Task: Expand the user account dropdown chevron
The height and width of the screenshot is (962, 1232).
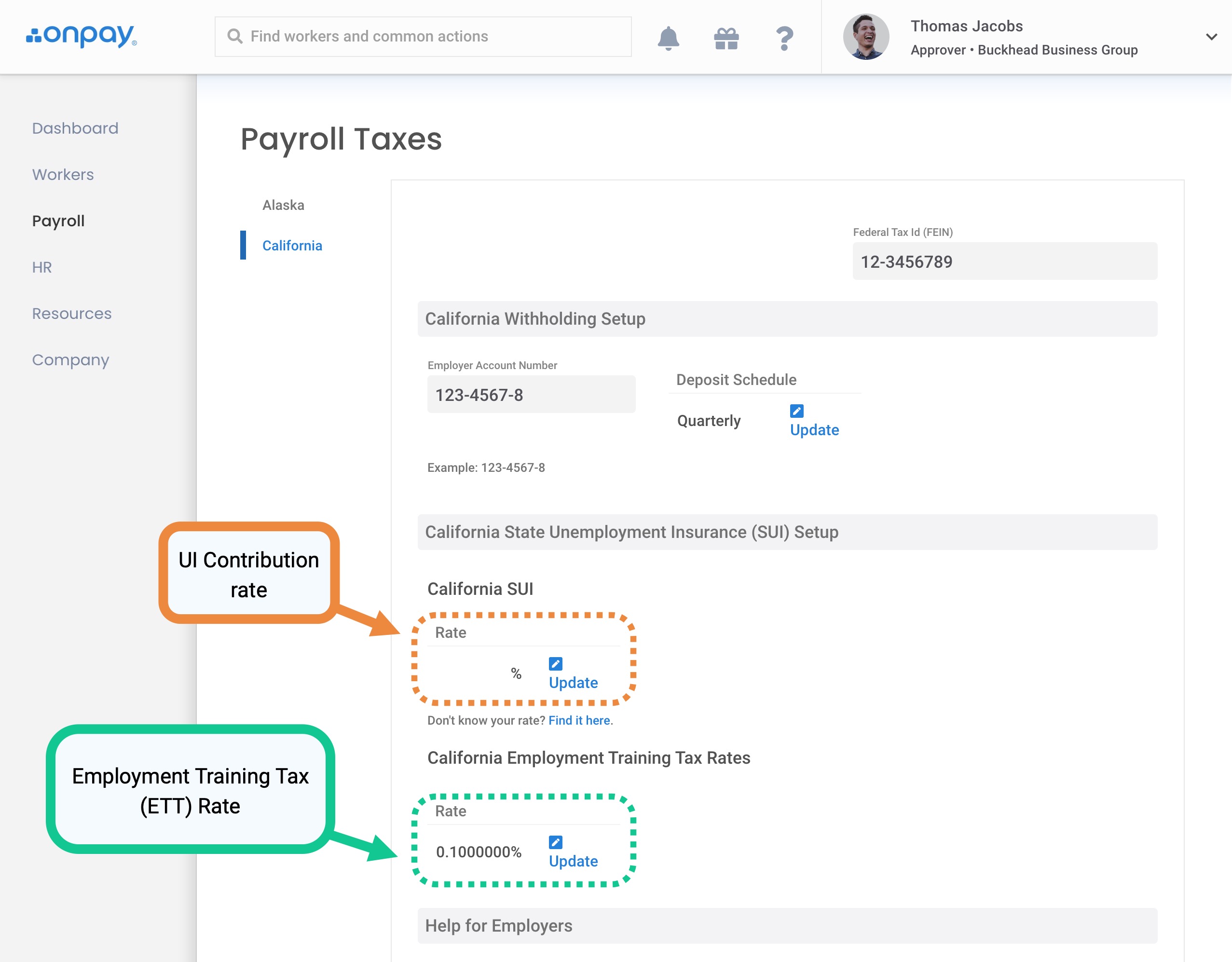Action: point(1211,37)
